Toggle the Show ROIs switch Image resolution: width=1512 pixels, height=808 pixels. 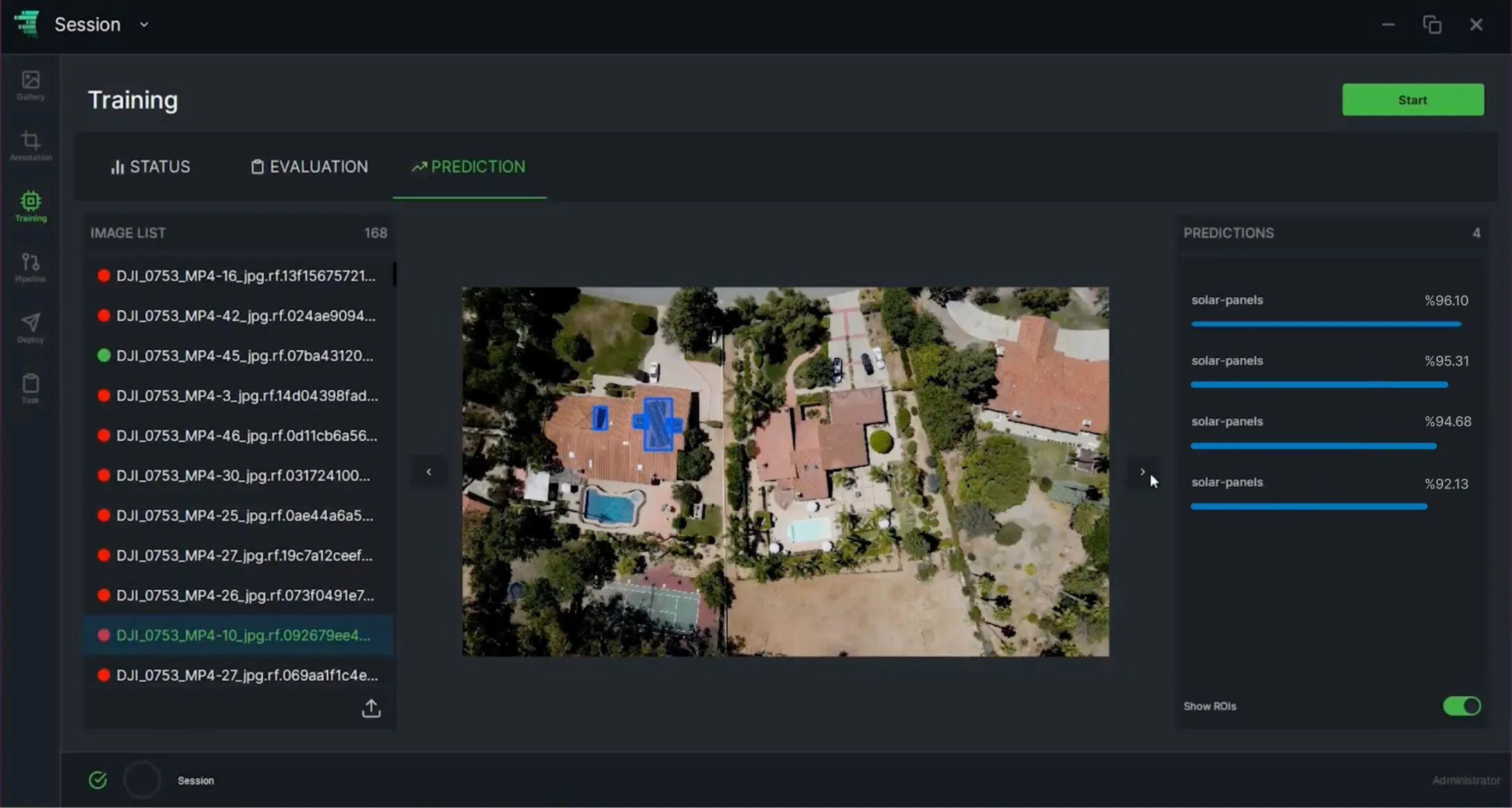coord(1461,707)
